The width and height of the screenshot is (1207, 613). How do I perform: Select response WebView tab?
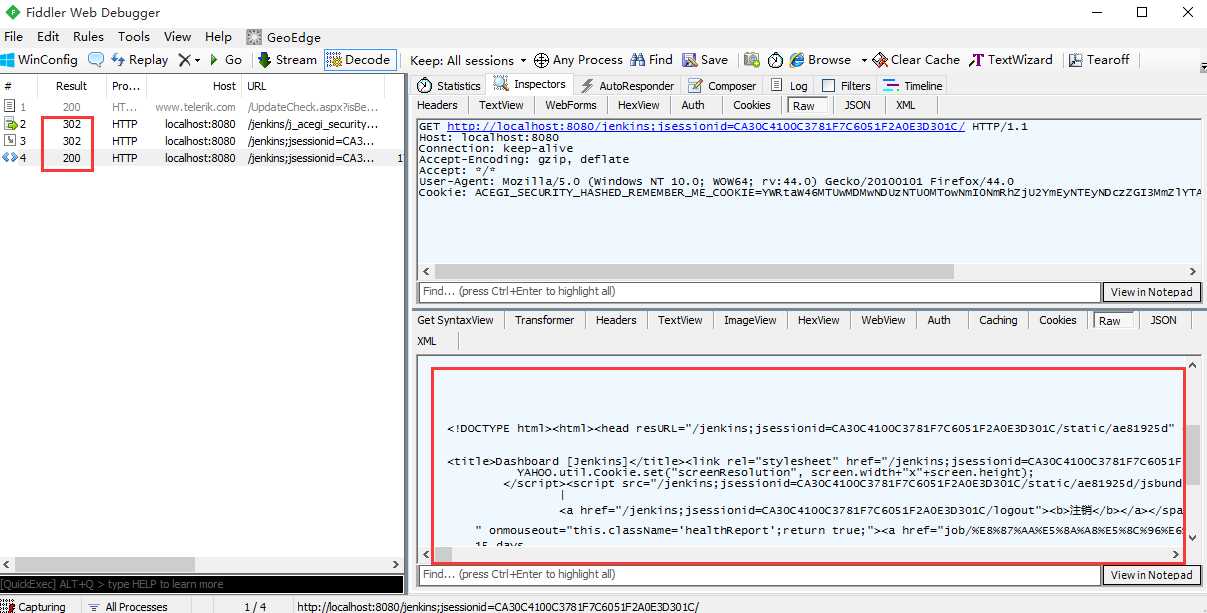pyautogui.click(x=883, y=320)
